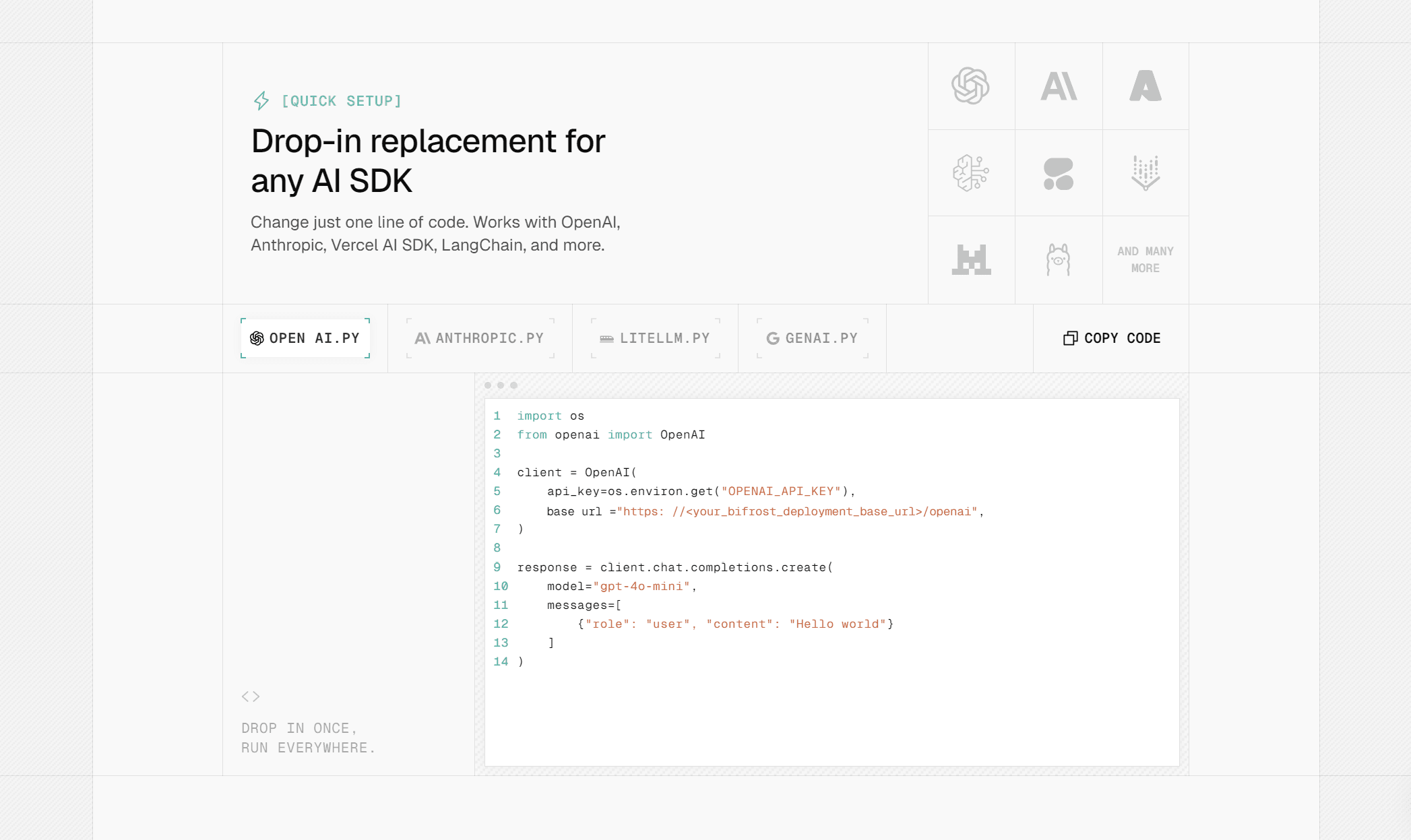Click the code window's three dots
Image resolution: width=1411 pixels, height=840 pixels.
click(x=501, y=385)
